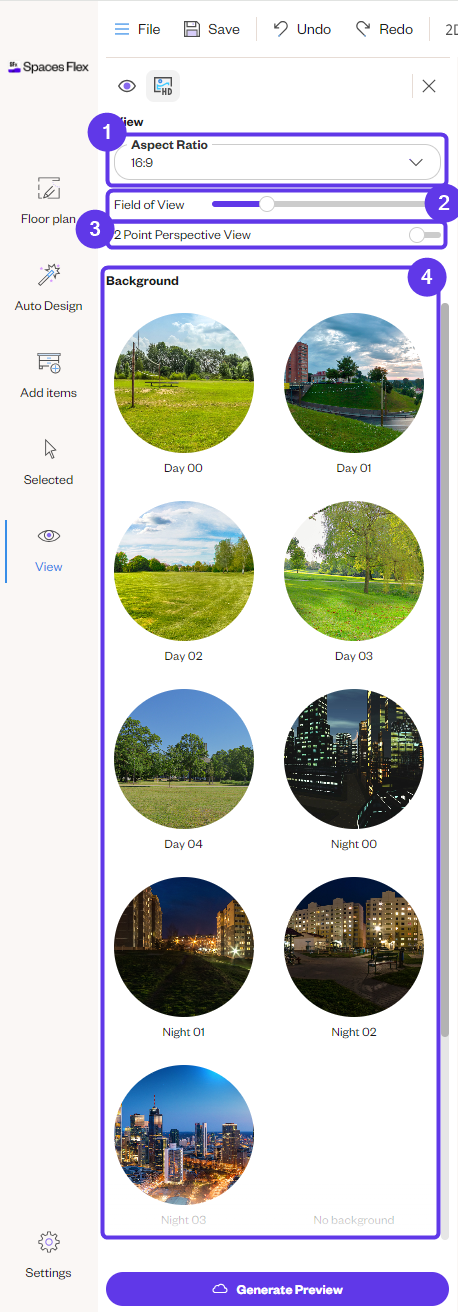The width and height of the screenshot is (458, 1312).
Task: Click the Field of View label
Action: (150, 204)
